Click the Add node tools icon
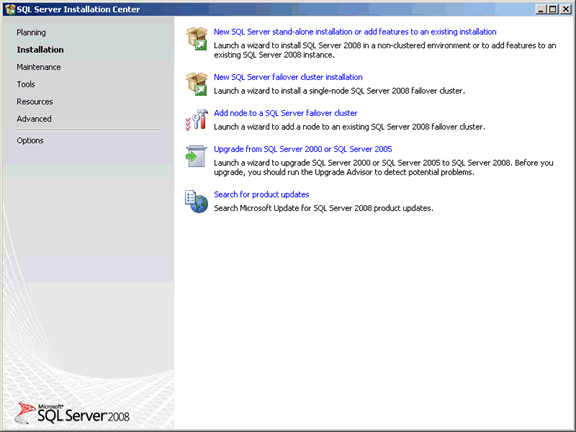 197,120
